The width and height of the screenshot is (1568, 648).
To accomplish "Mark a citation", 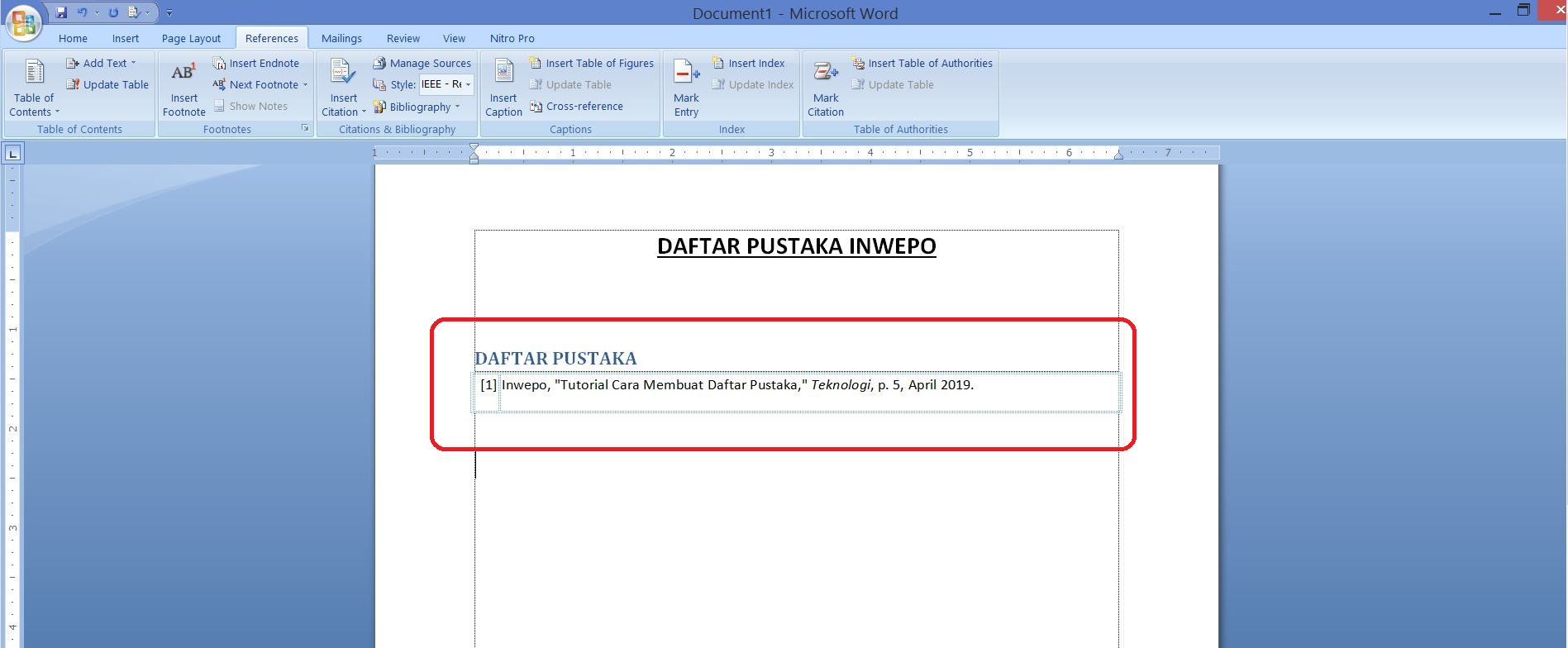I will (826, 88).
